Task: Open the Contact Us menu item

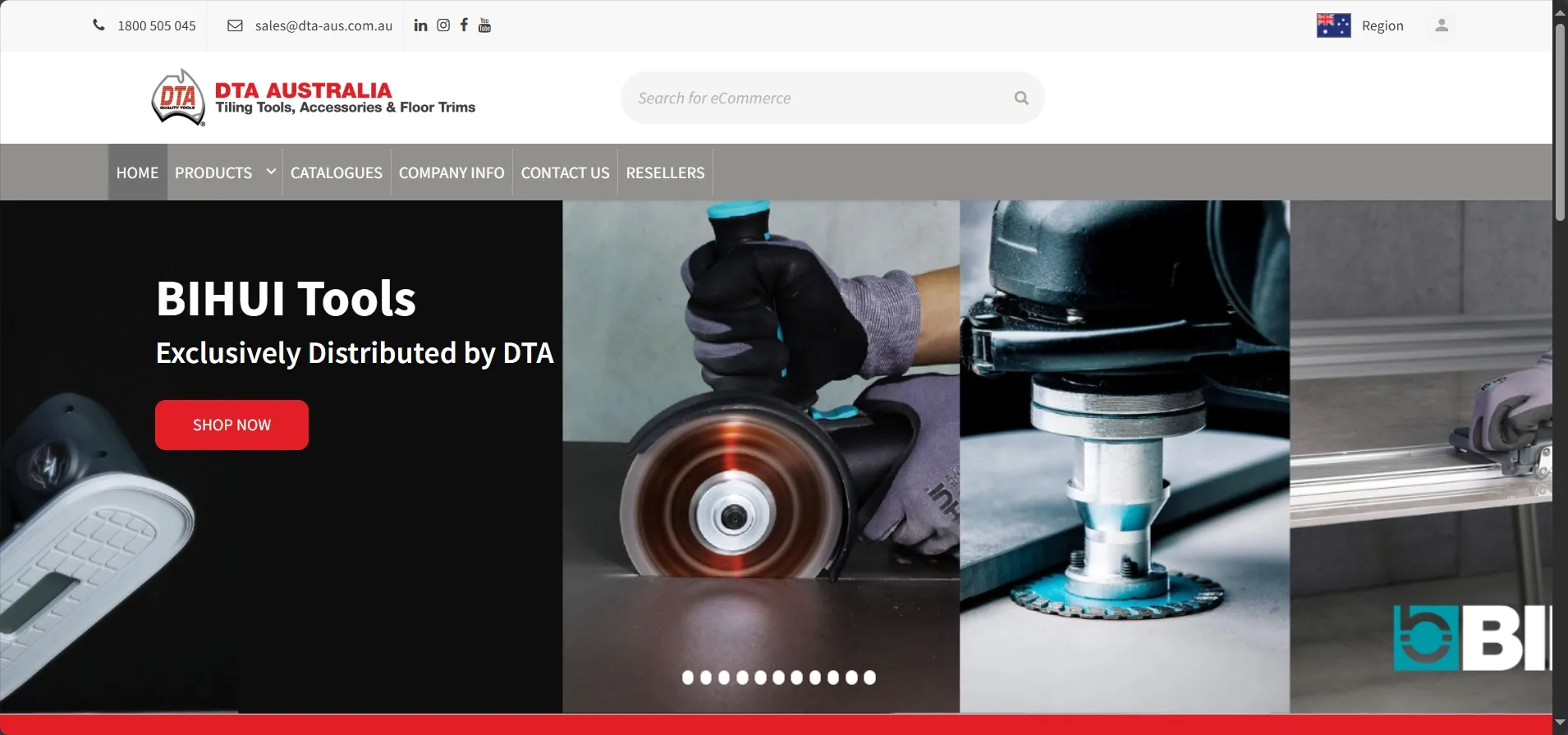Action: point(566,172)
